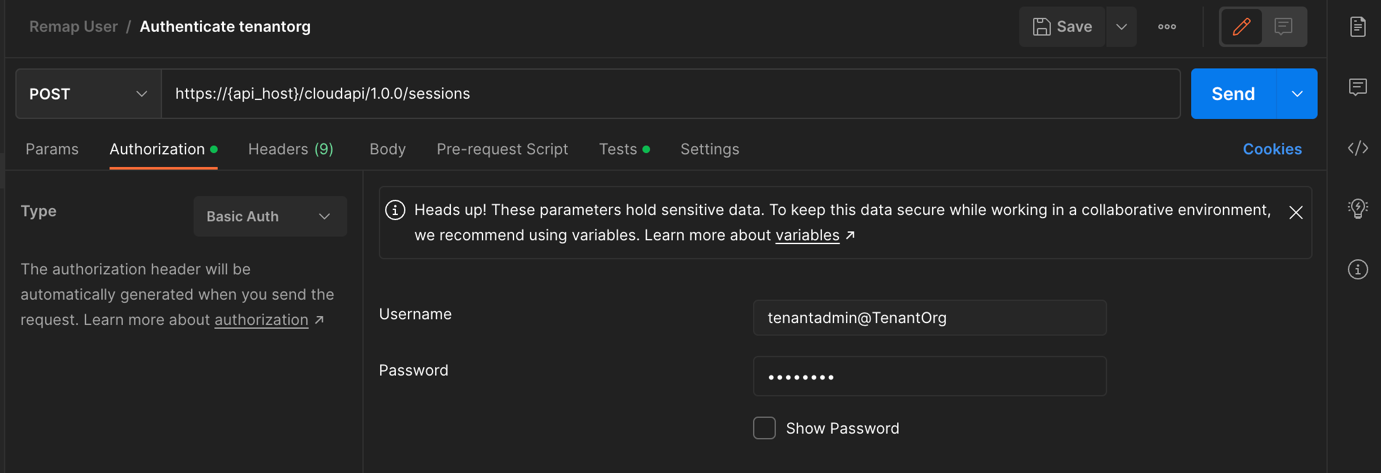This screenshot has height=473, width=1381.
Task: Switch to the Headers tab
Action: (290, 149)
